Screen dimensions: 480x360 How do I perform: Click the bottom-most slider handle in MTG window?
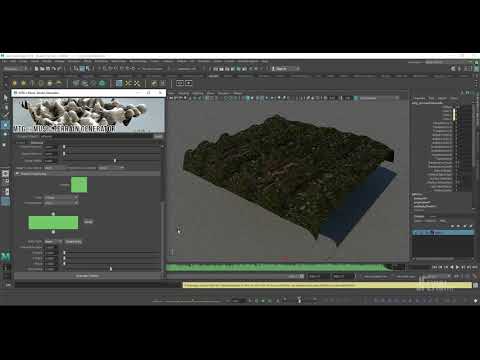111,269
